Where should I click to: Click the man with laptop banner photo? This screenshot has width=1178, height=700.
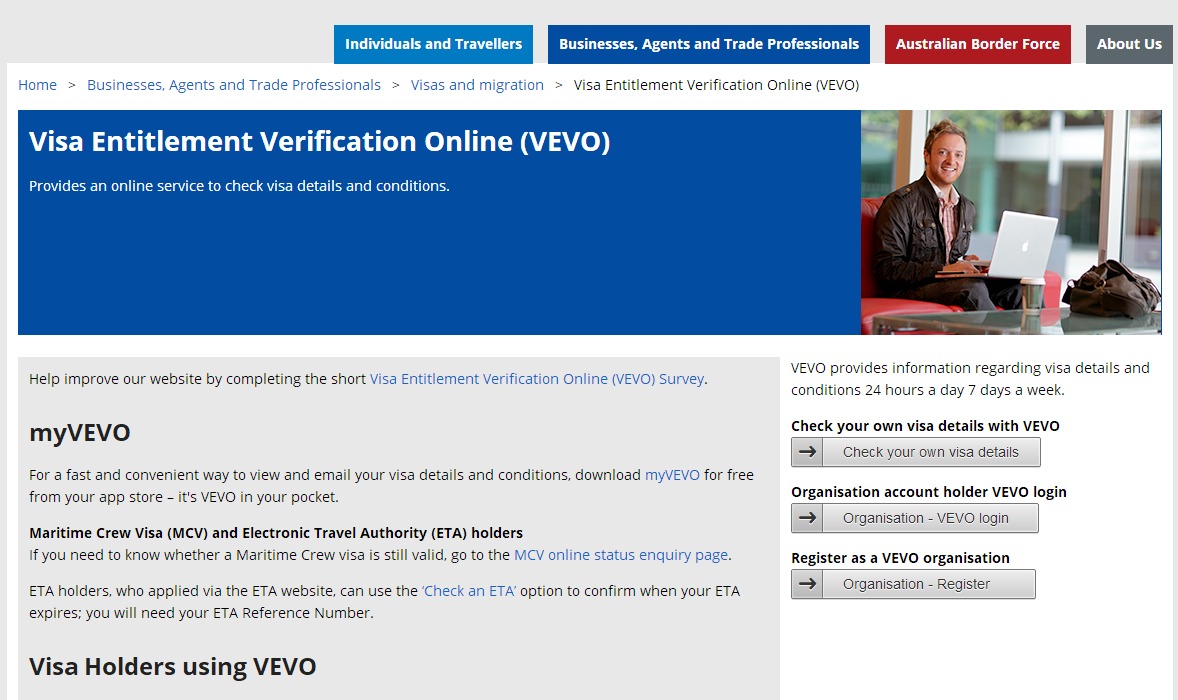[x=1011, y=222]
